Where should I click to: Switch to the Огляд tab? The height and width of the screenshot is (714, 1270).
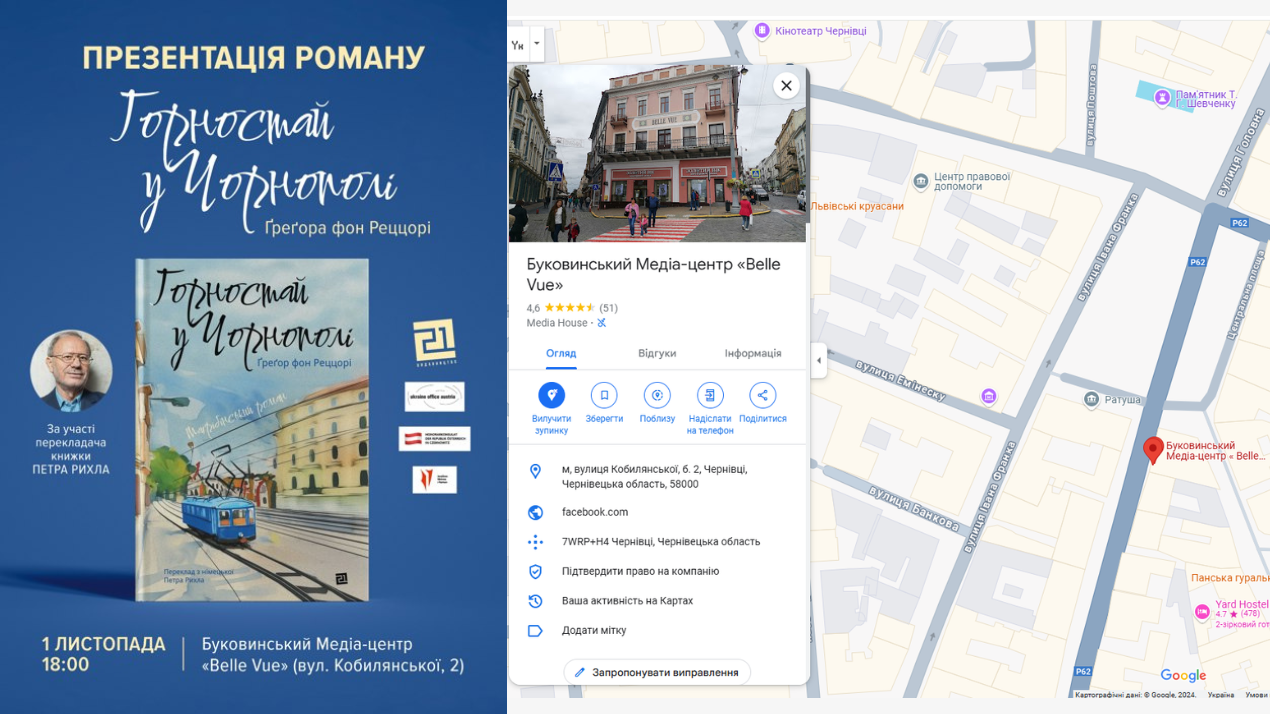click(x=561, y=353)
